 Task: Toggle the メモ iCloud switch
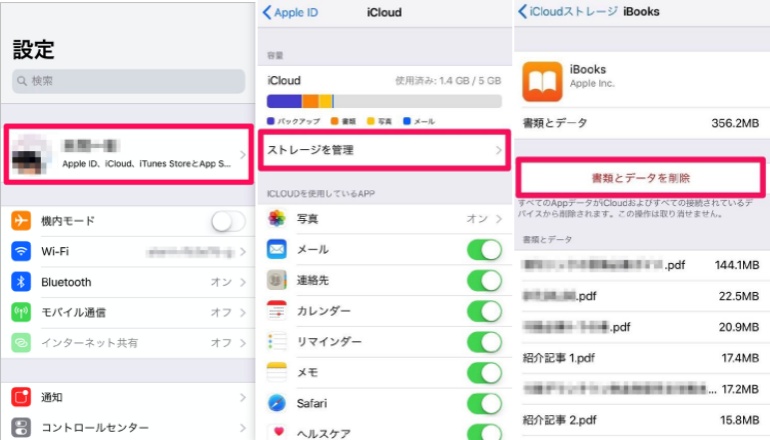[484, 373]
